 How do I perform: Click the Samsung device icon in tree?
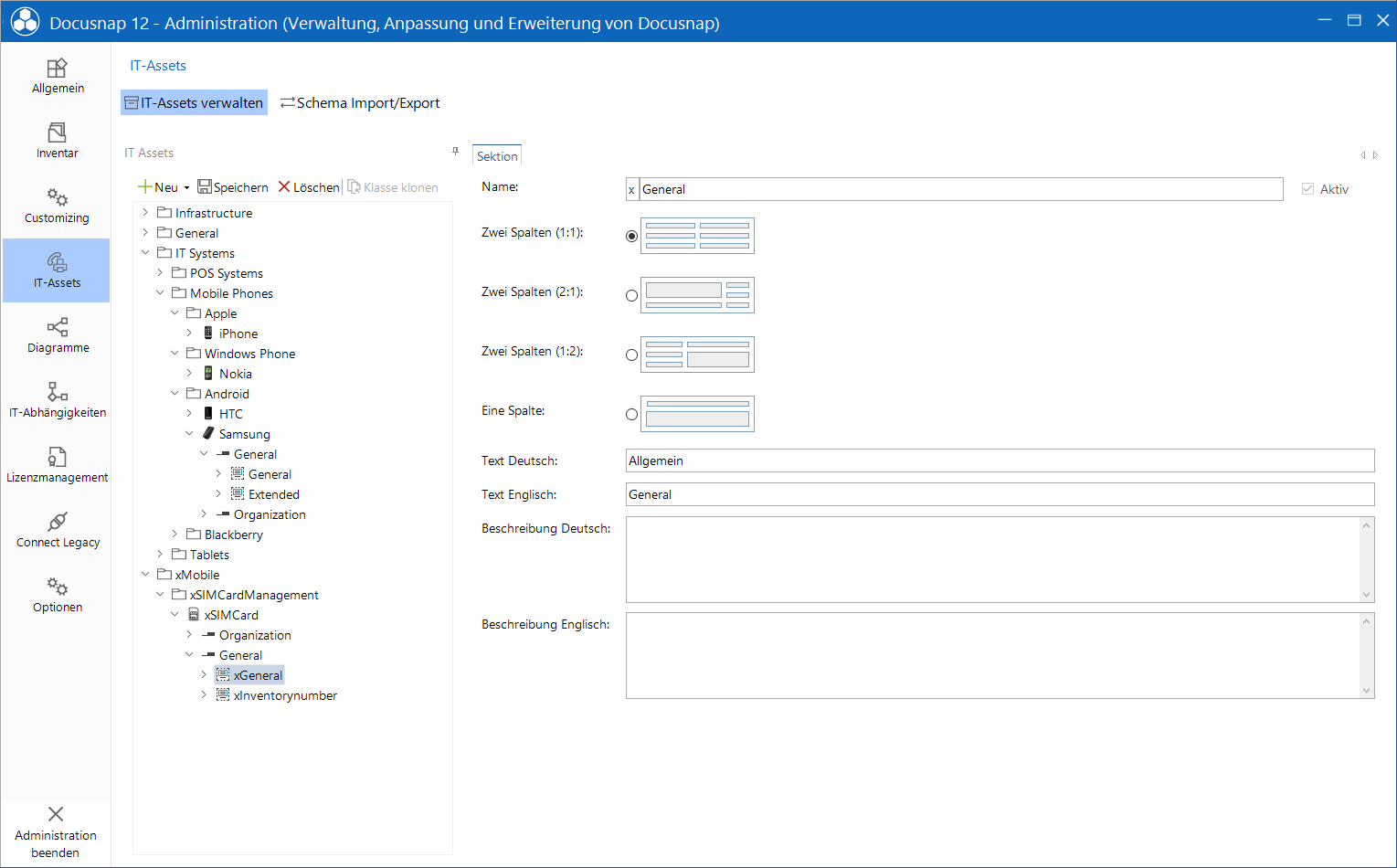coord(208,434)
